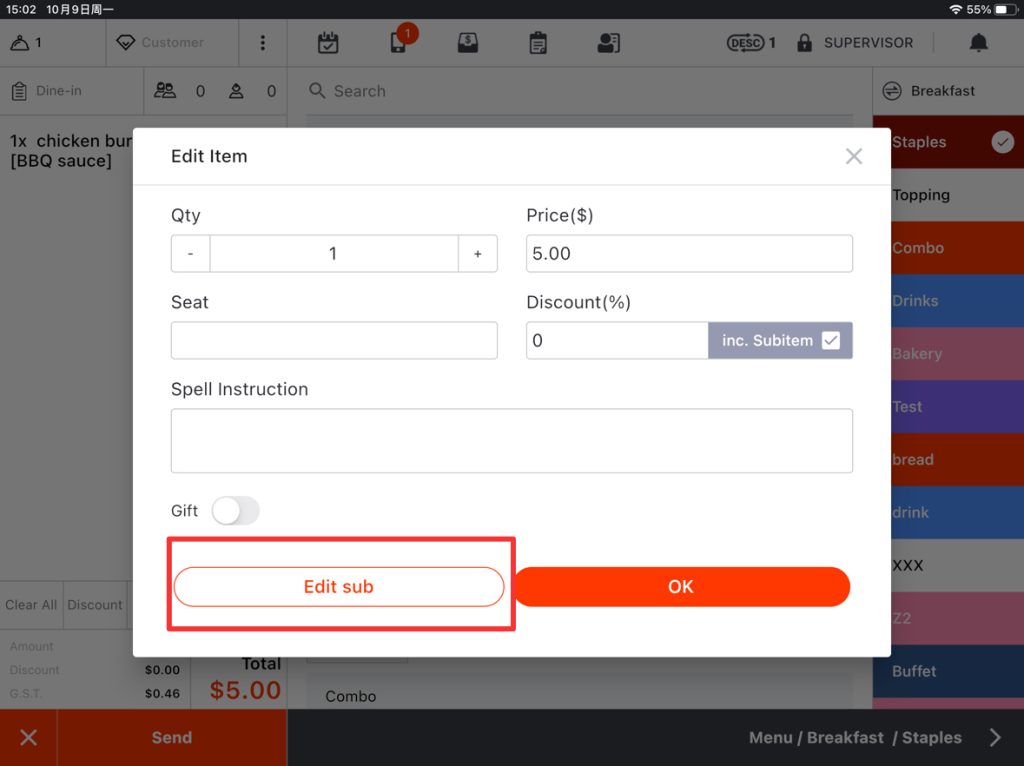Open mobile orders icon with badge
Screen dimensions: 1024x766
[398, 43]
